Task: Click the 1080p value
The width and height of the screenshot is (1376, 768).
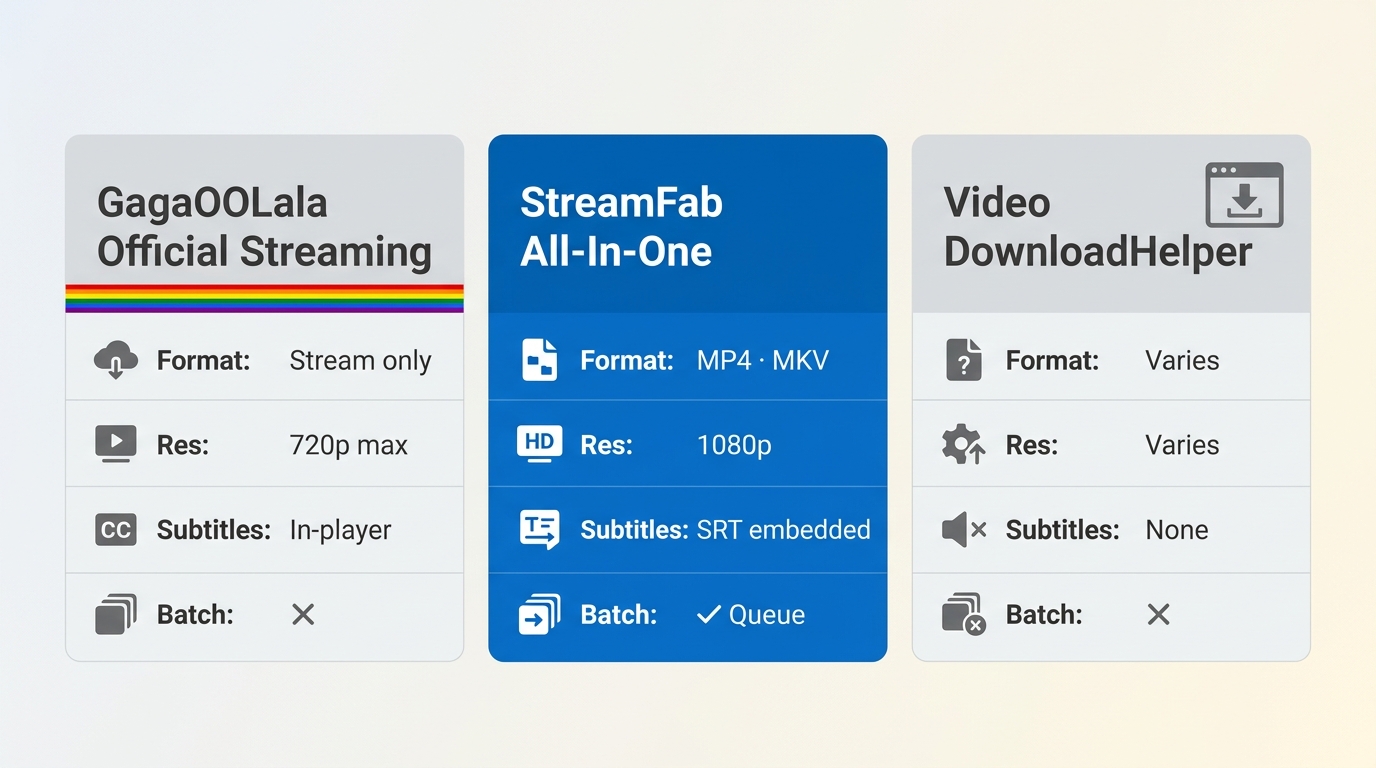Action: pyautogui.click(x=734, y=445)
